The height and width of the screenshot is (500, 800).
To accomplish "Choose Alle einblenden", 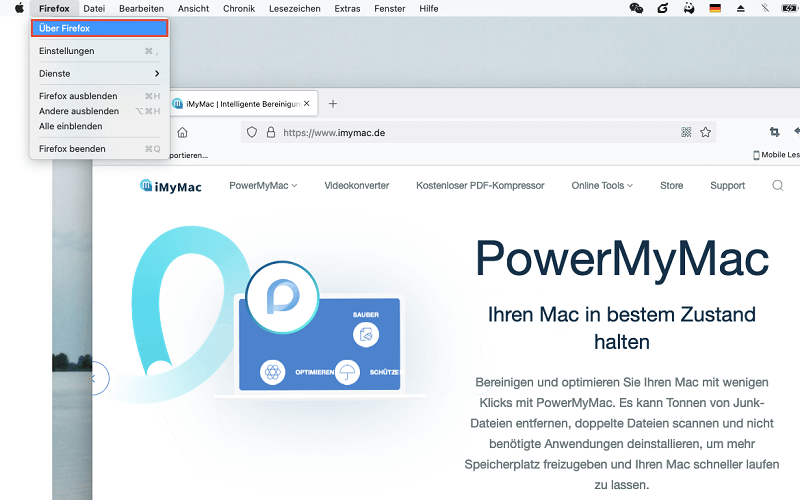I will click(99, 126).
